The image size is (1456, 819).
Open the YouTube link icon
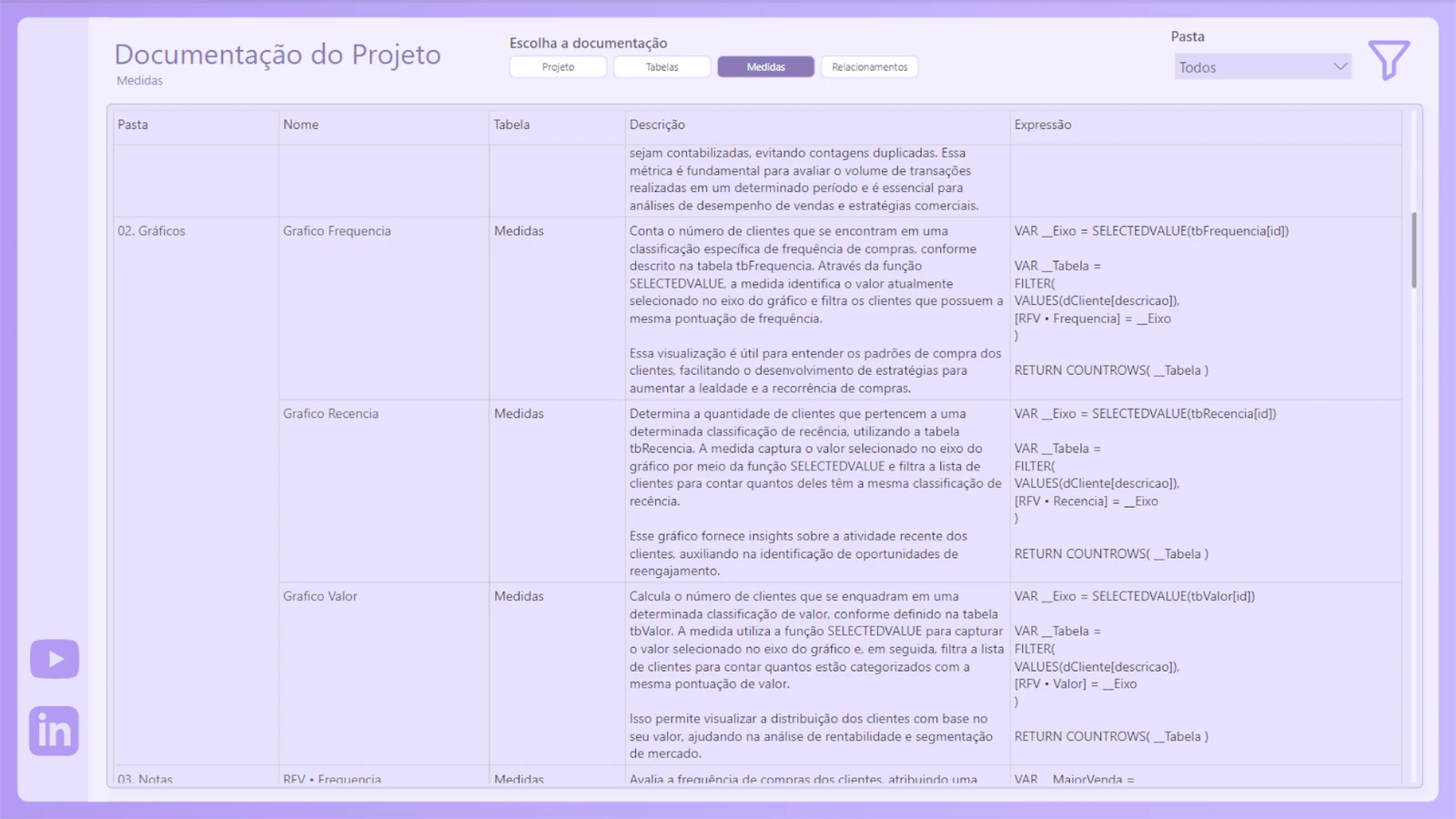(x=55, y=659)
